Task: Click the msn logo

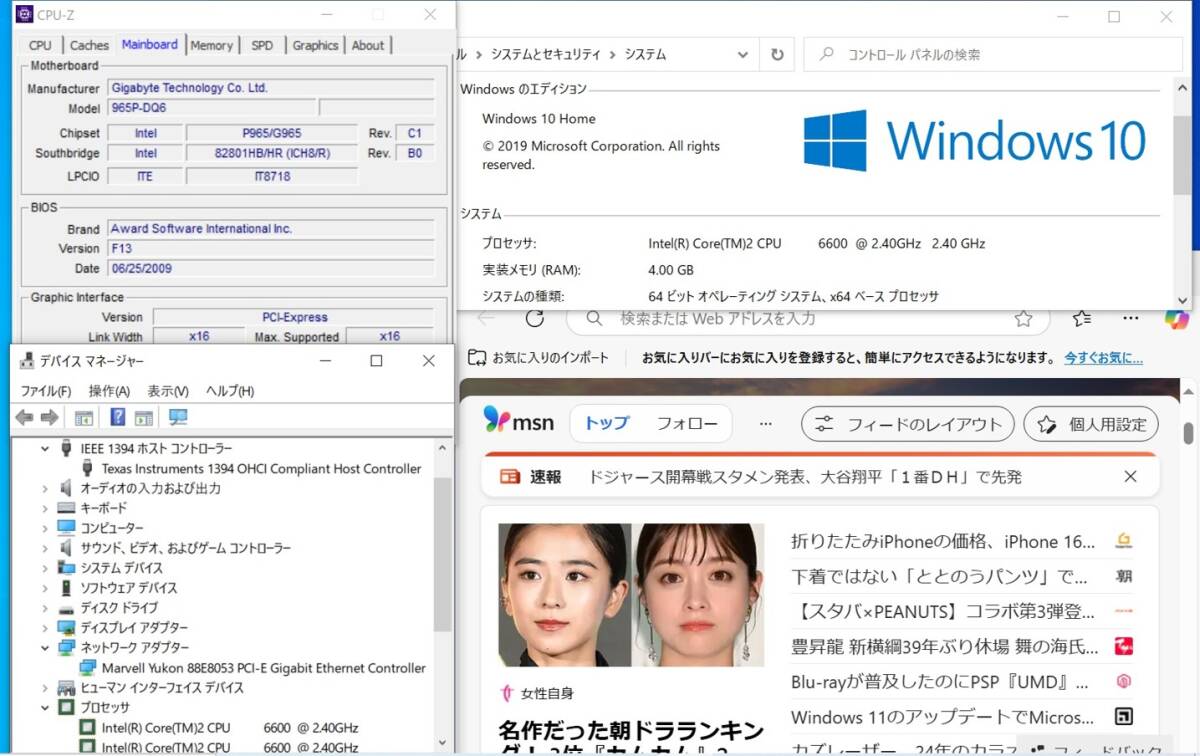Action: 518,421
